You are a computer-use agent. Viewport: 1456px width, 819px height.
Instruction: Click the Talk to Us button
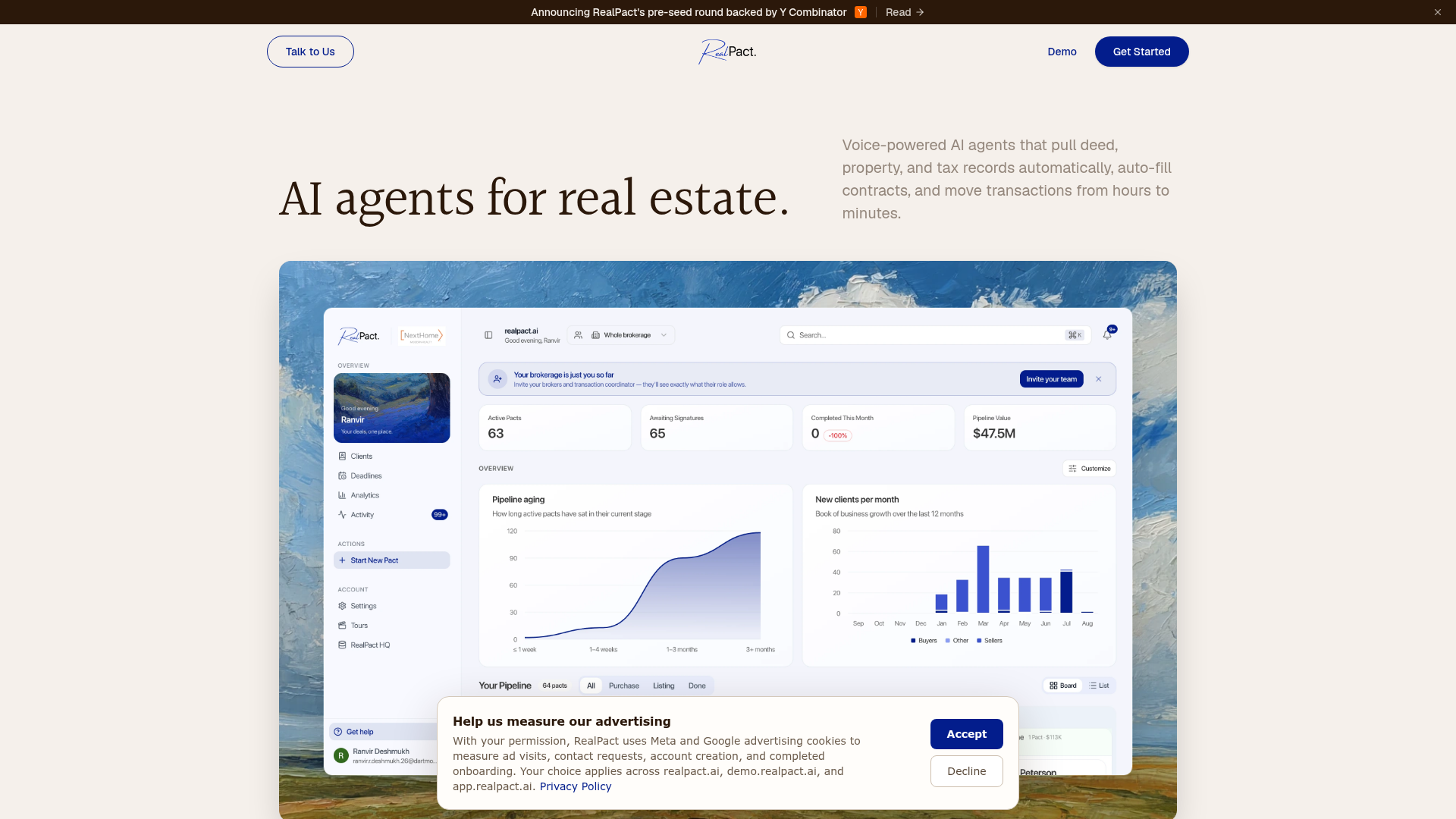[x=310, y=52]
